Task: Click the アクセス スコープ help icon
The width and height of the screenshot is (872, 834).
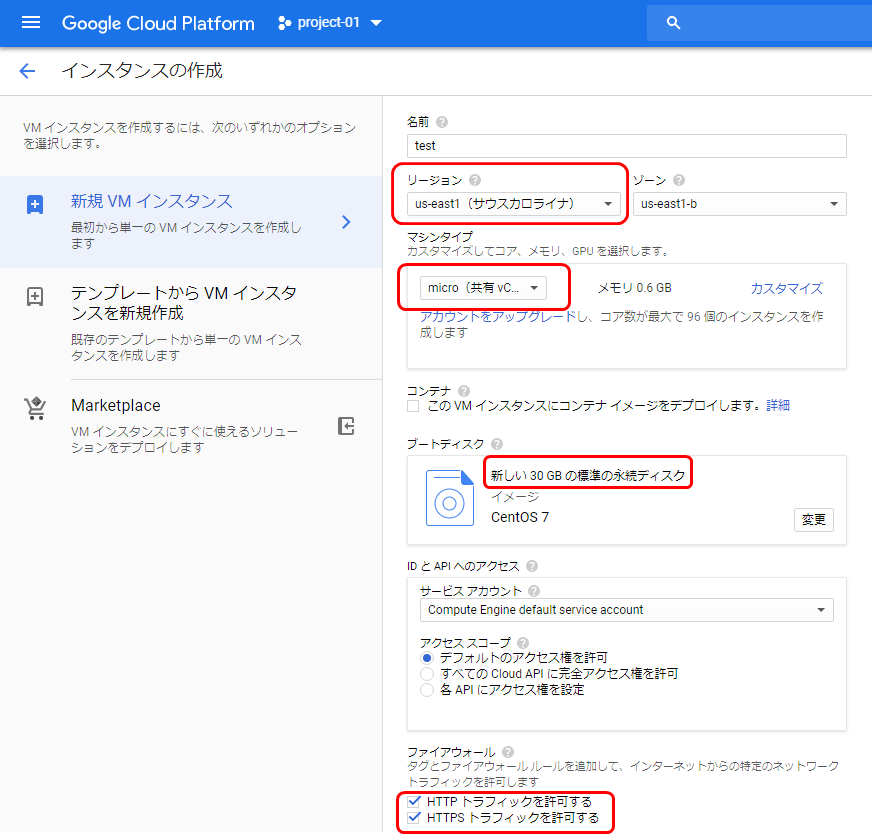Action: 523,643
